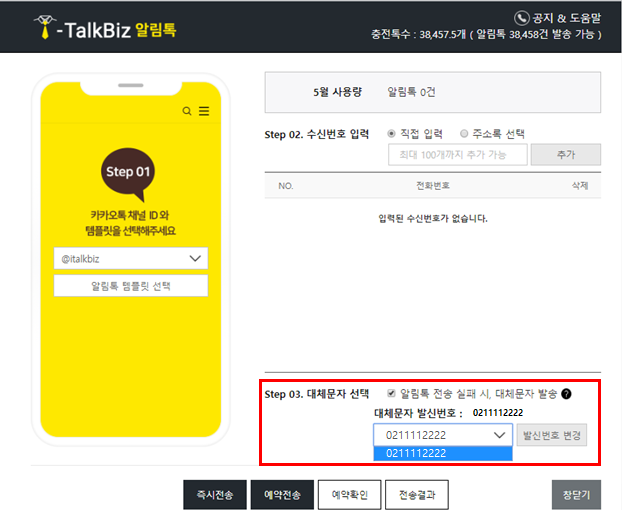The width and height of the screenshot is (622, 510).
Task: Click the 대체문자 발신번호 value 0211112222
Action: pyautogui.click(x=498, y=413)
